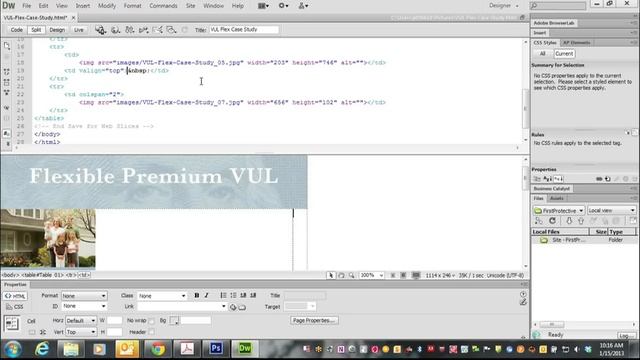
Task: Click the split cell icon in Properties
Action: 43,332
